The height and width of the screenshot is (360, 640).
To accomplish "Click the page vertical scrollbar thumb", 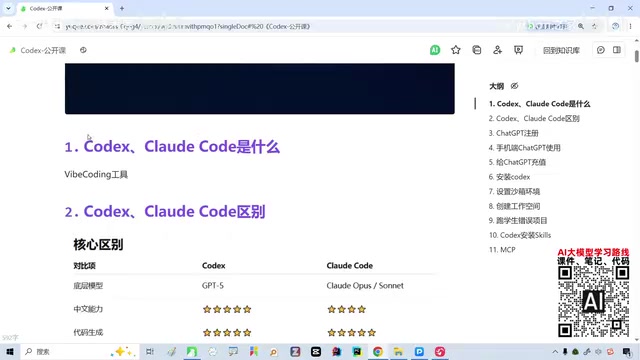I will pos(637,56).
